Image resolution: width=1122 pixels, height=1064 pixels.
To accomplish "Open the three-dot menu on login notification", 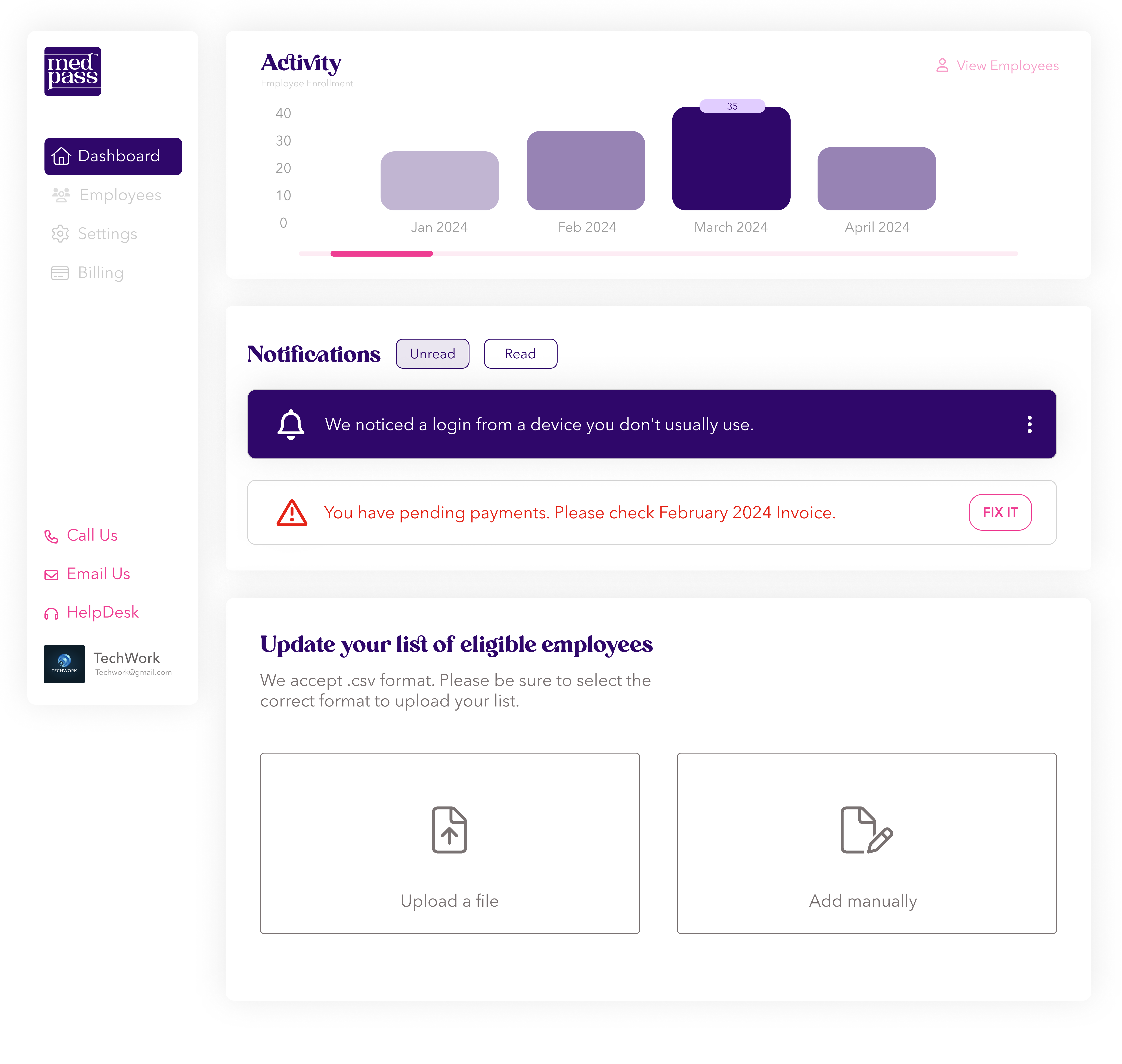I will point(1030,424).
